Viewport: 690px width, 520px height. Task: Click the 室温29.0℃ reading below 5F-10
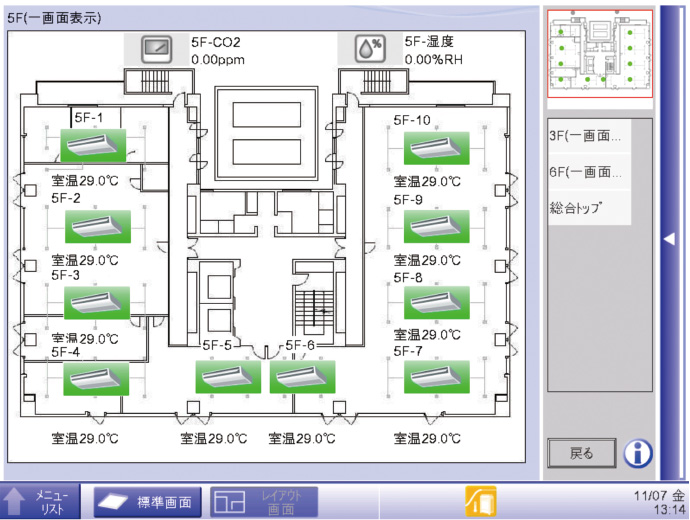point(427,181)
